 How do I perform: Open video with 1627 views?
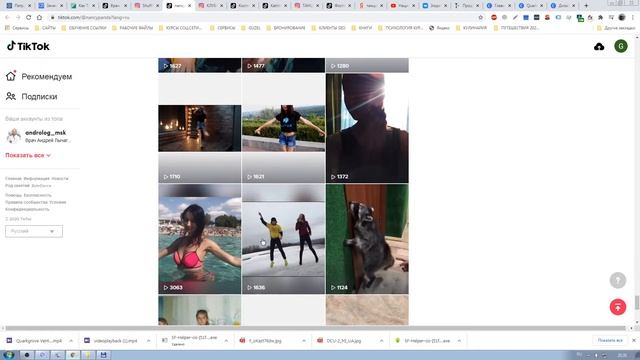[200, 65]
